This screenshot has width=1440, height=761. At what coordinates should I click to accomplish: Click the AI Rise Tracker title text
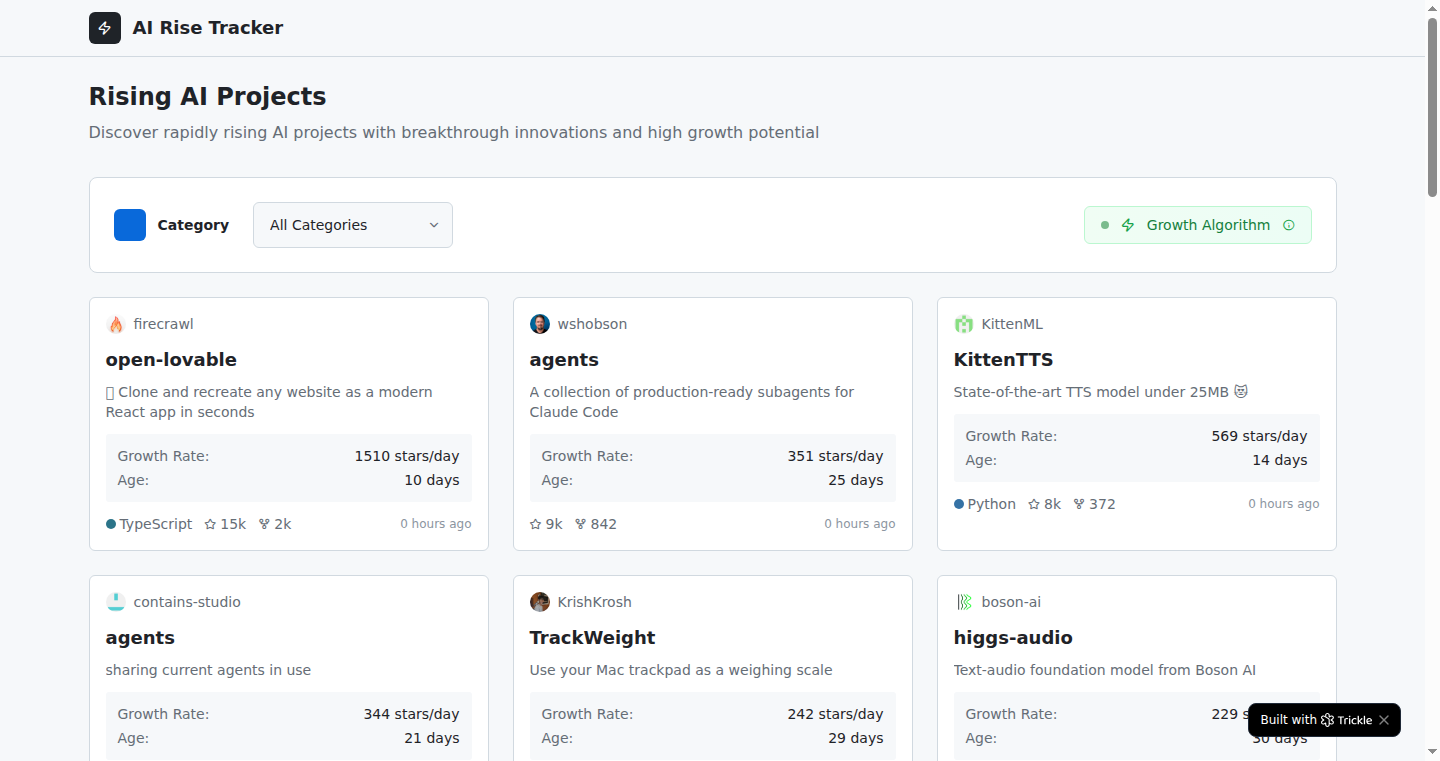[208, 28]
